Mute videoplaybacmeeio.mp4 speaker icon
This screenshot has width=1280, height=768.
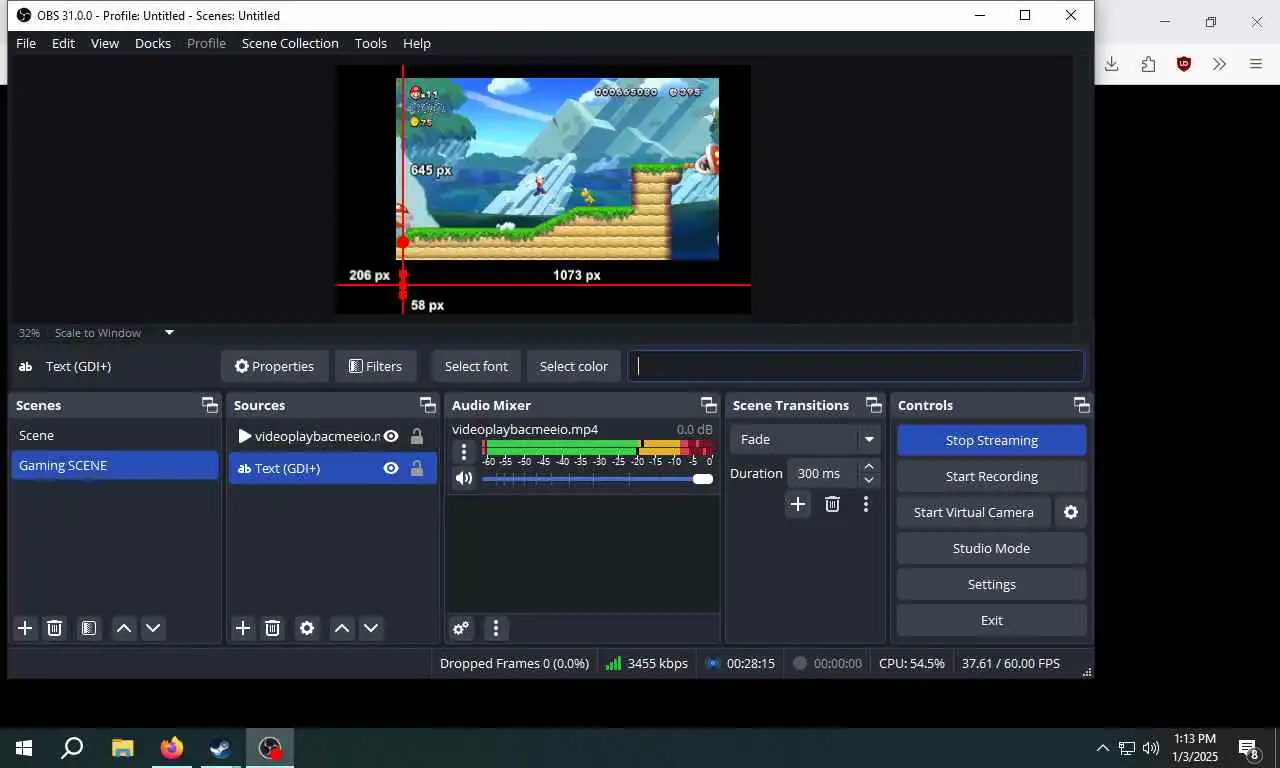point(464,478)
